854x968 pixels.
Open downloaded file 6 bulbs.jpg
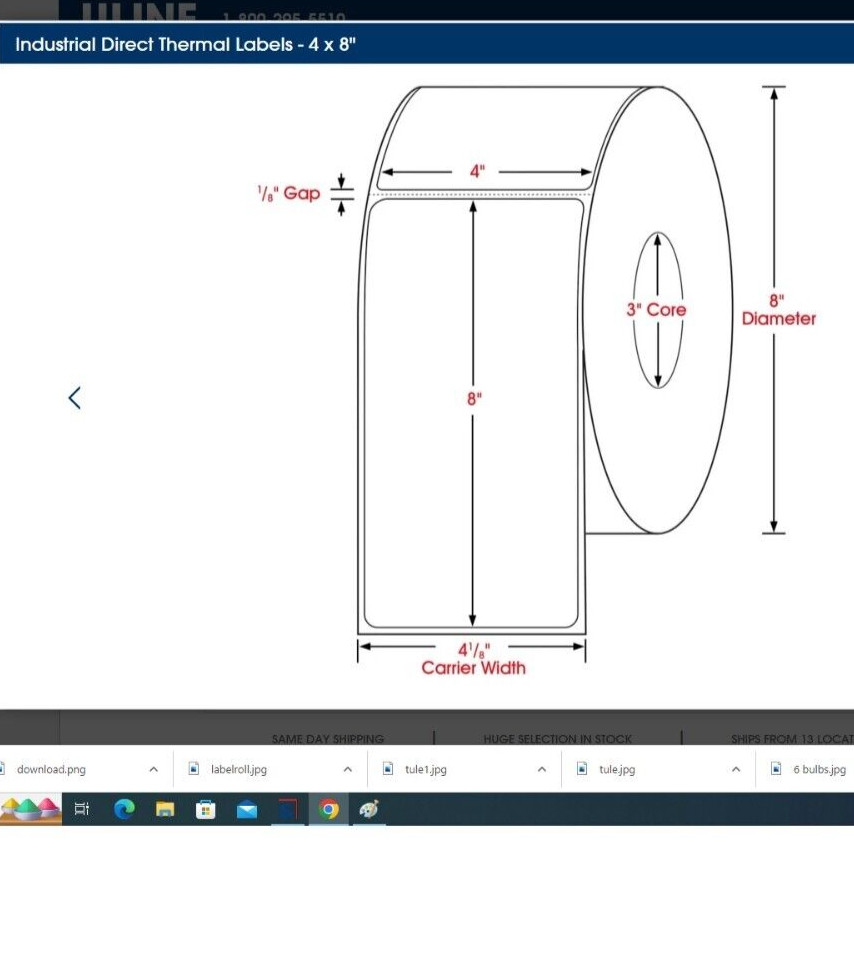tap(811, 769)
